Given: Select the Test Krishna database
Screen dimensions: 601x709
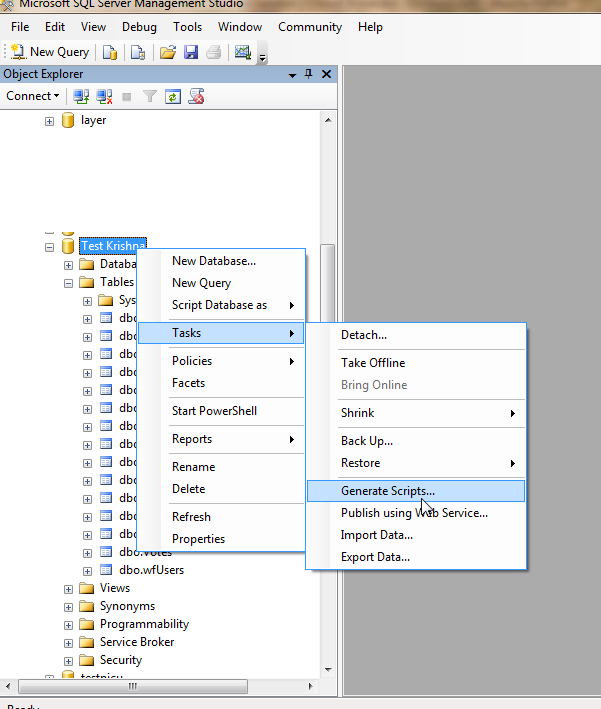Looking at the screenshot, I should [x=113, y=246].
